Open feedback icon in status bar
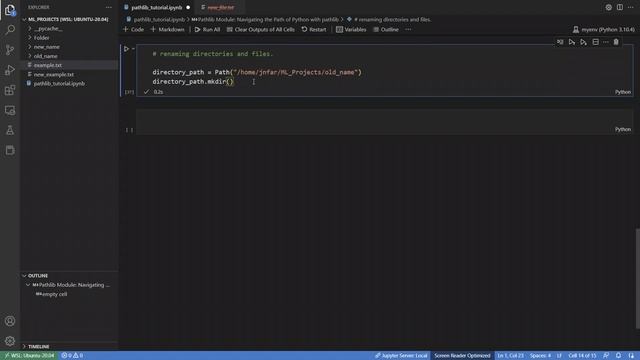 point(606,356)
